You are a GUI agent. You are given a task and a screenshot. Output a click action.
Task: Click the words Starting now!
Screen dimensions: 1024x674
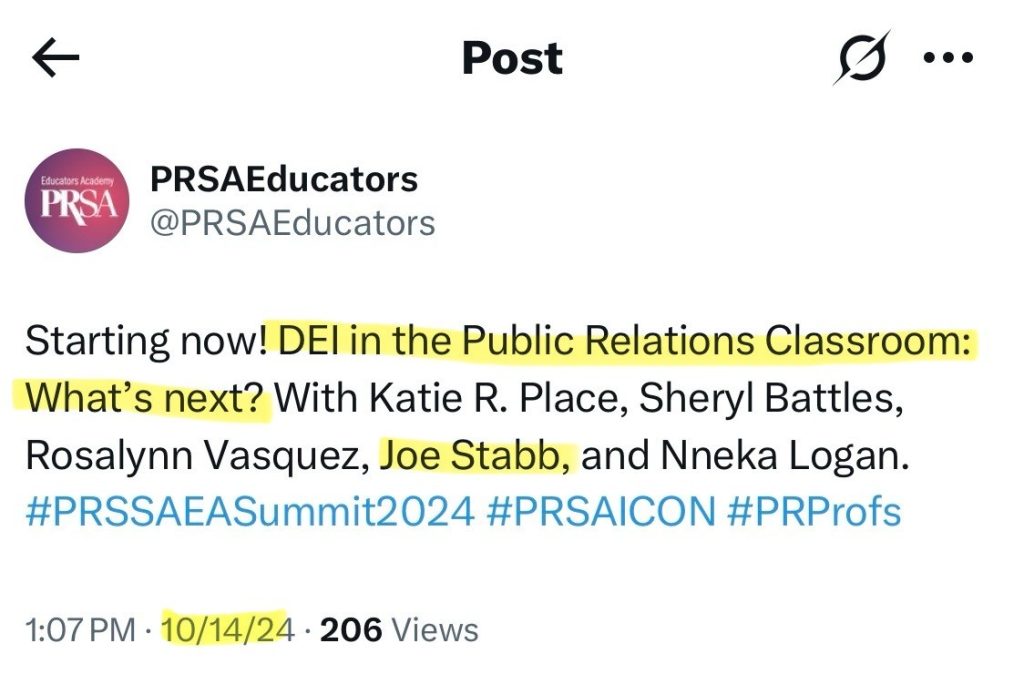(x=147, y=341)
